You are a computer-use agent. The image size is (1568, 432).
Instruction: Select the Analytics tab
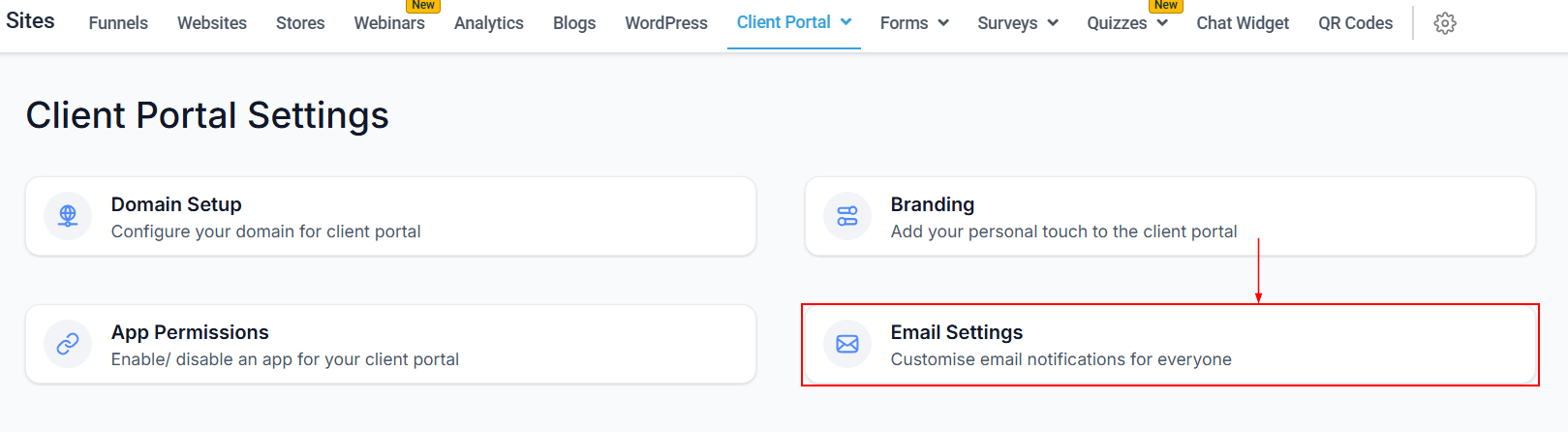tap(489, 23)
